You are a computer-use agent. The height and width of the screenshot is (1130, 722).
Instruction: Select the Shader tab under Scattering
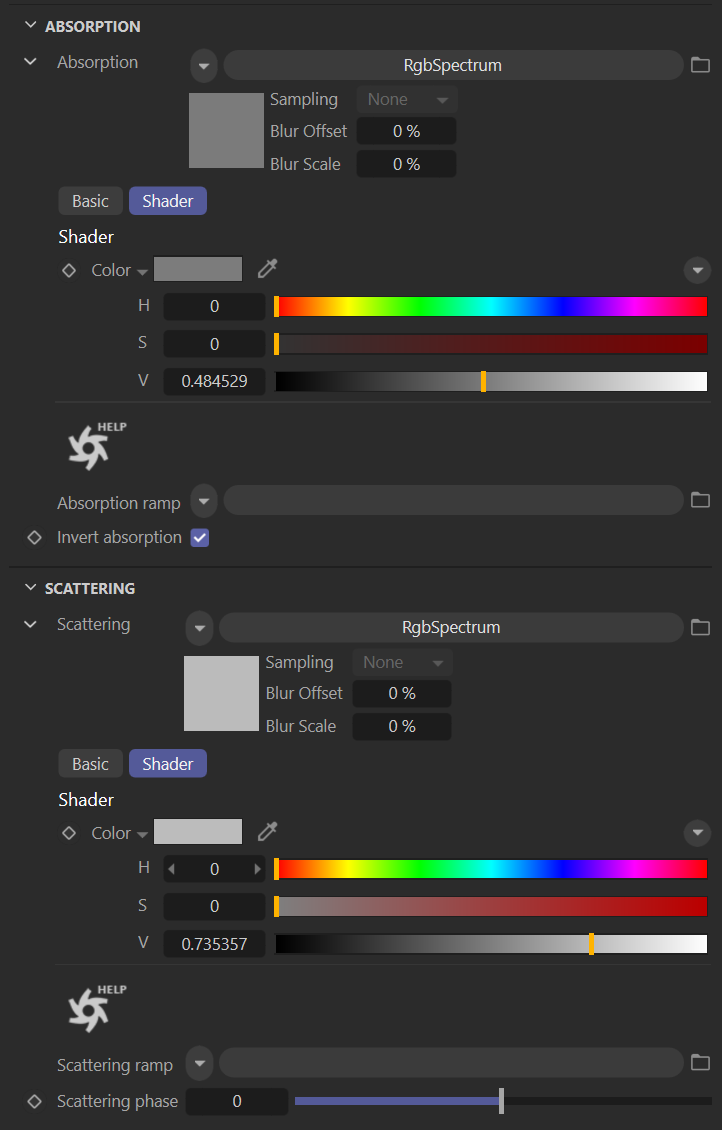click(167, 764)
